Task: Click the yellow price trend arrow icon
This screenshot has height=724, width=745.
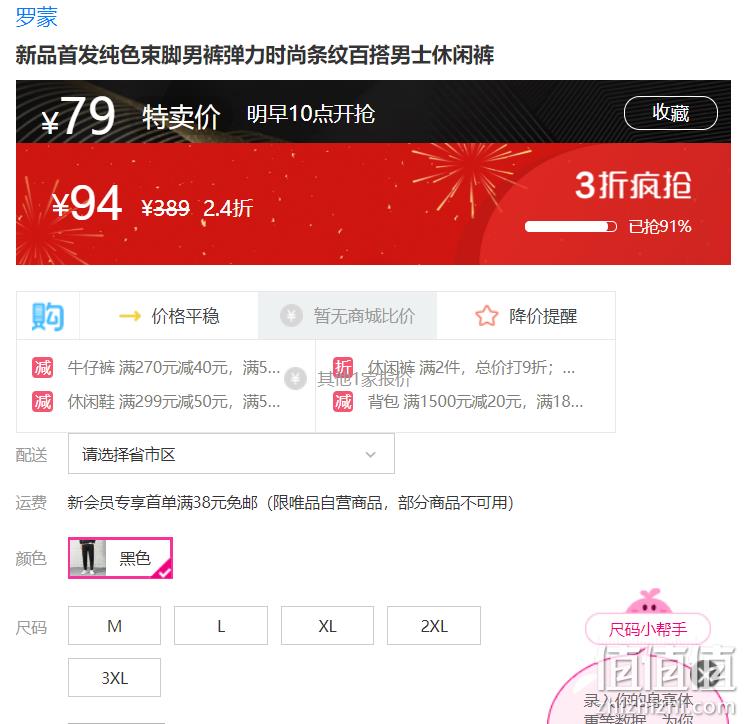Action: pos(130,316)
